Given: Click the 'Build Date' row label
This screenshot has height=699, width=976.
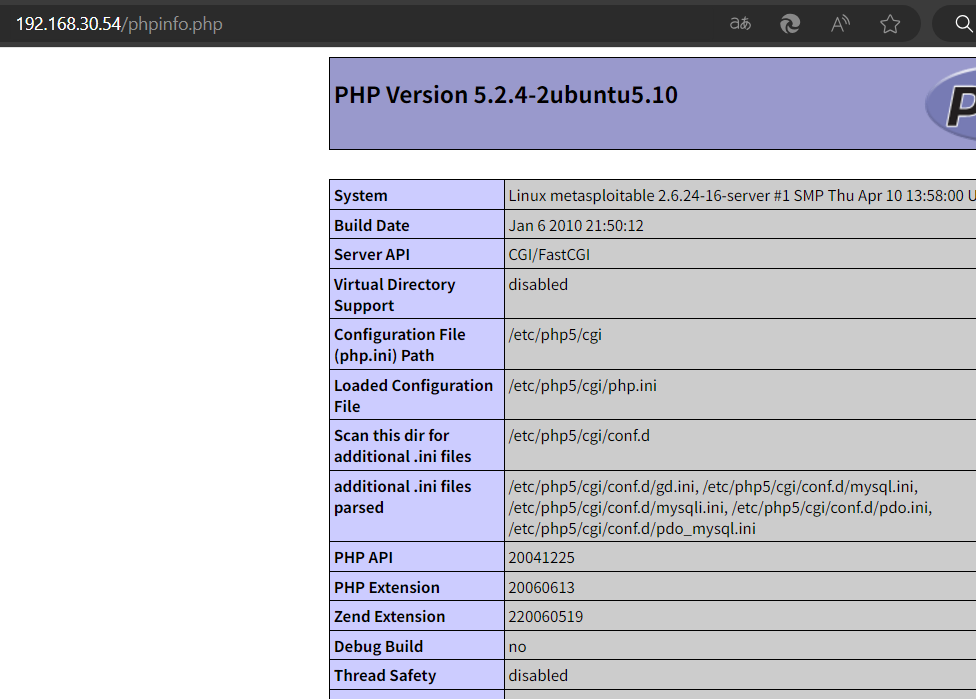Looking at the screenshot, I should (x=372, y=225).
